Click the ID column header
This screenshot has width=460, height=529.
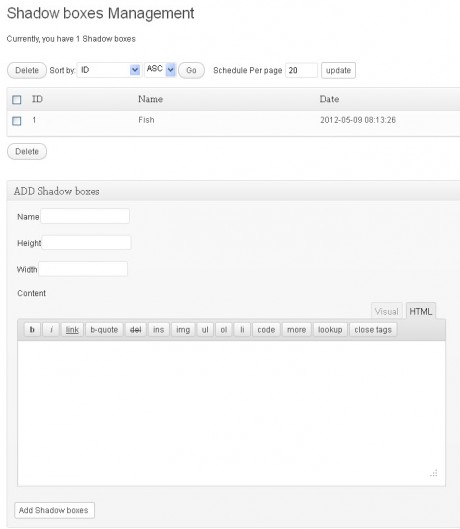pyautogui.click(x=37, y=99)
